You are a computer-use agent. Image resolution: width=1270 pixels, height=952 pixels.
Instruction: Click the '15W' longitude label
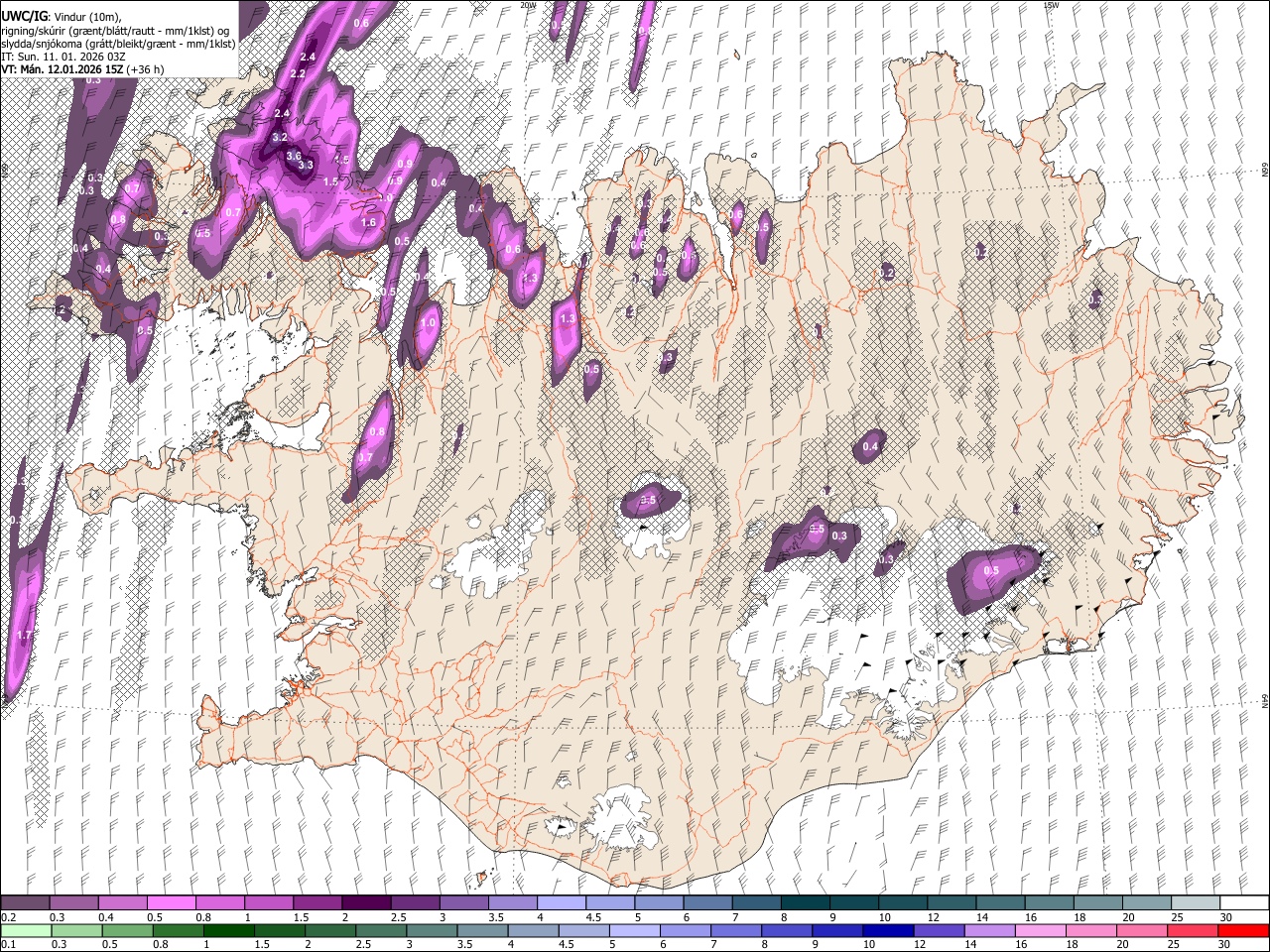tap(1051, 5)
